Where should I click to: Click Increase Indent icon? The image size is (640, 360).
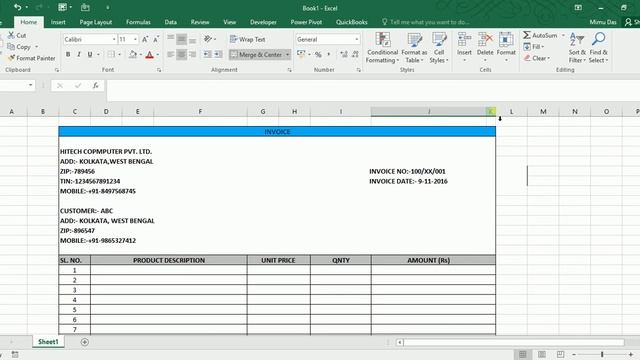[x=218, y=54]
